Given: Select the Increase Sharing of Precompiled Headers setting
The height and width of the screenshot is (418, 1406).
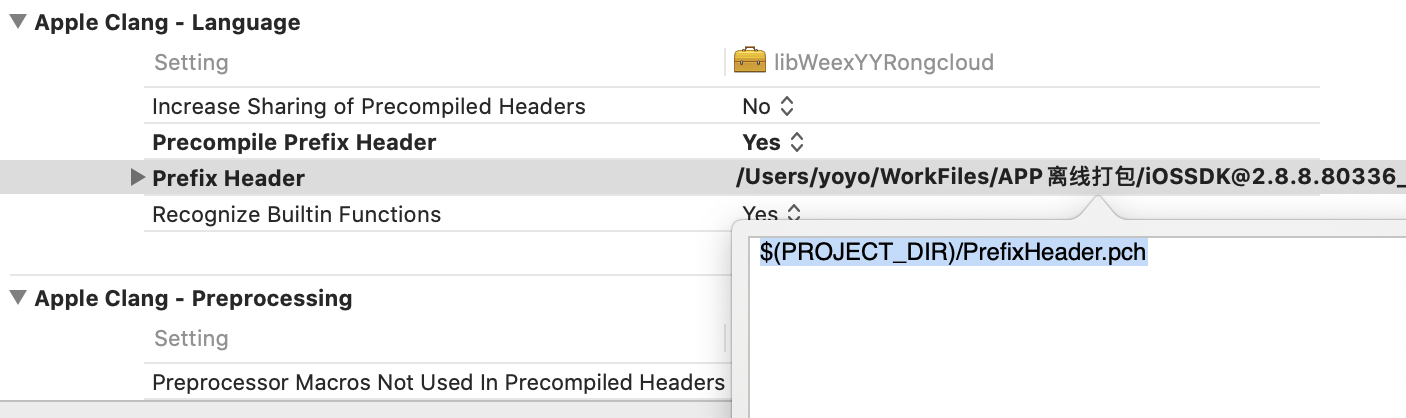Looking at the screenshot, I should (369, 106).
